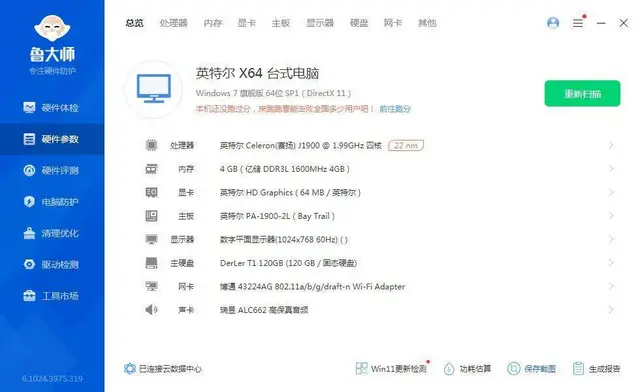Switch to the 总览 tab
The image size is (640, 392).
click(135, 23)
